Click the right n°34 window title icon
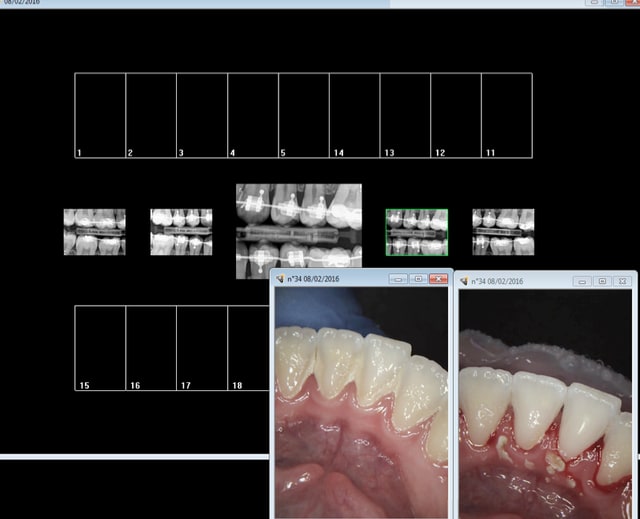Viewport: 640px width, 519px height. (465, 281)
